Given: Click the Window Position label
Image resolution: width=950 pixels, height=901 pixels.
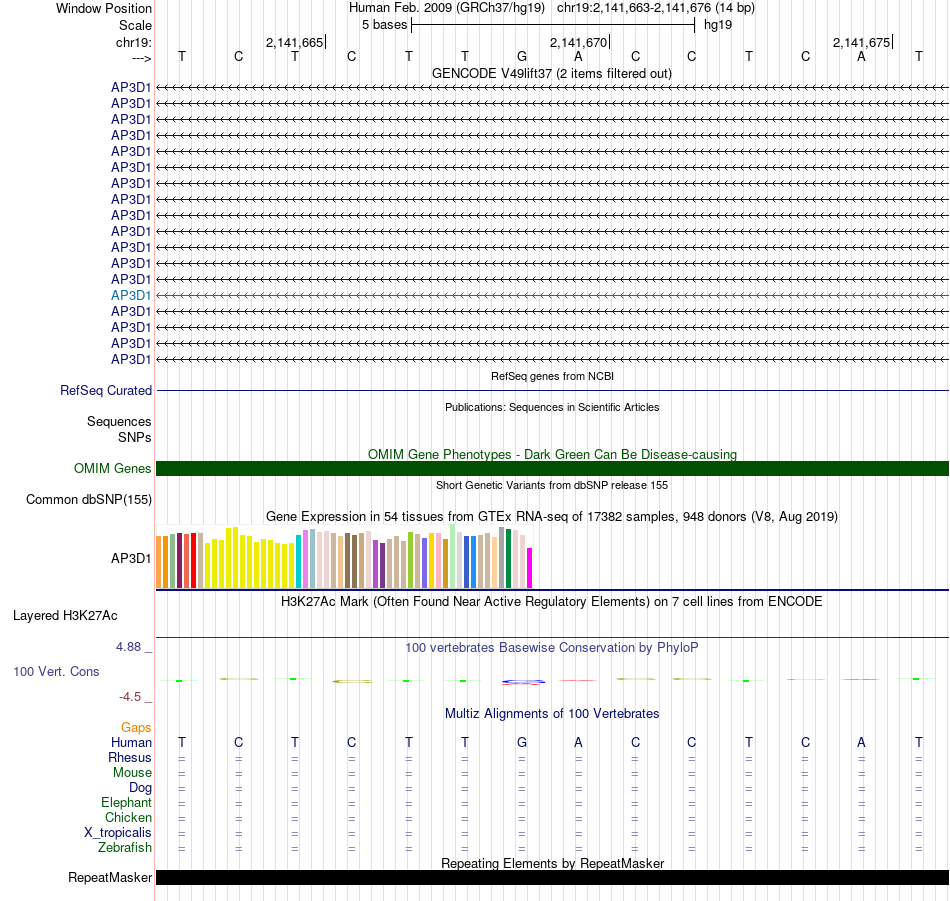Looking at the screenshot, I should 104,8.
